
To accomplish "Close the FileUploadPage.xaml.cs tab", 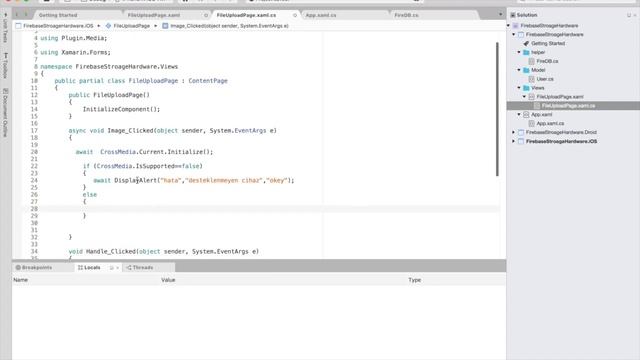I will point(295,15).
